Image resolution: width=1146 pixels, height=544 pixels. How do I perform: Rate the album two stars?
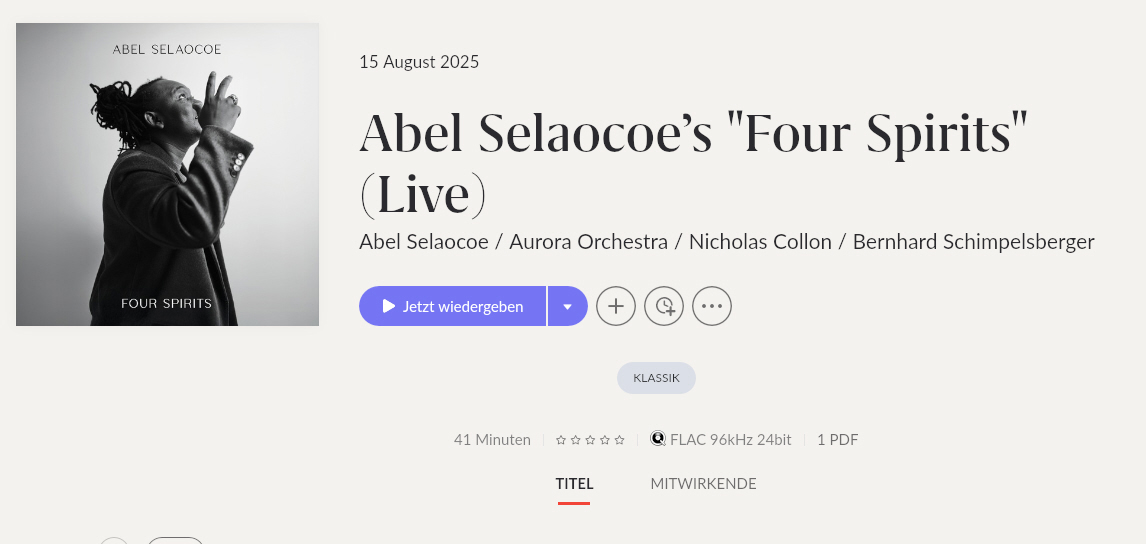575,440
